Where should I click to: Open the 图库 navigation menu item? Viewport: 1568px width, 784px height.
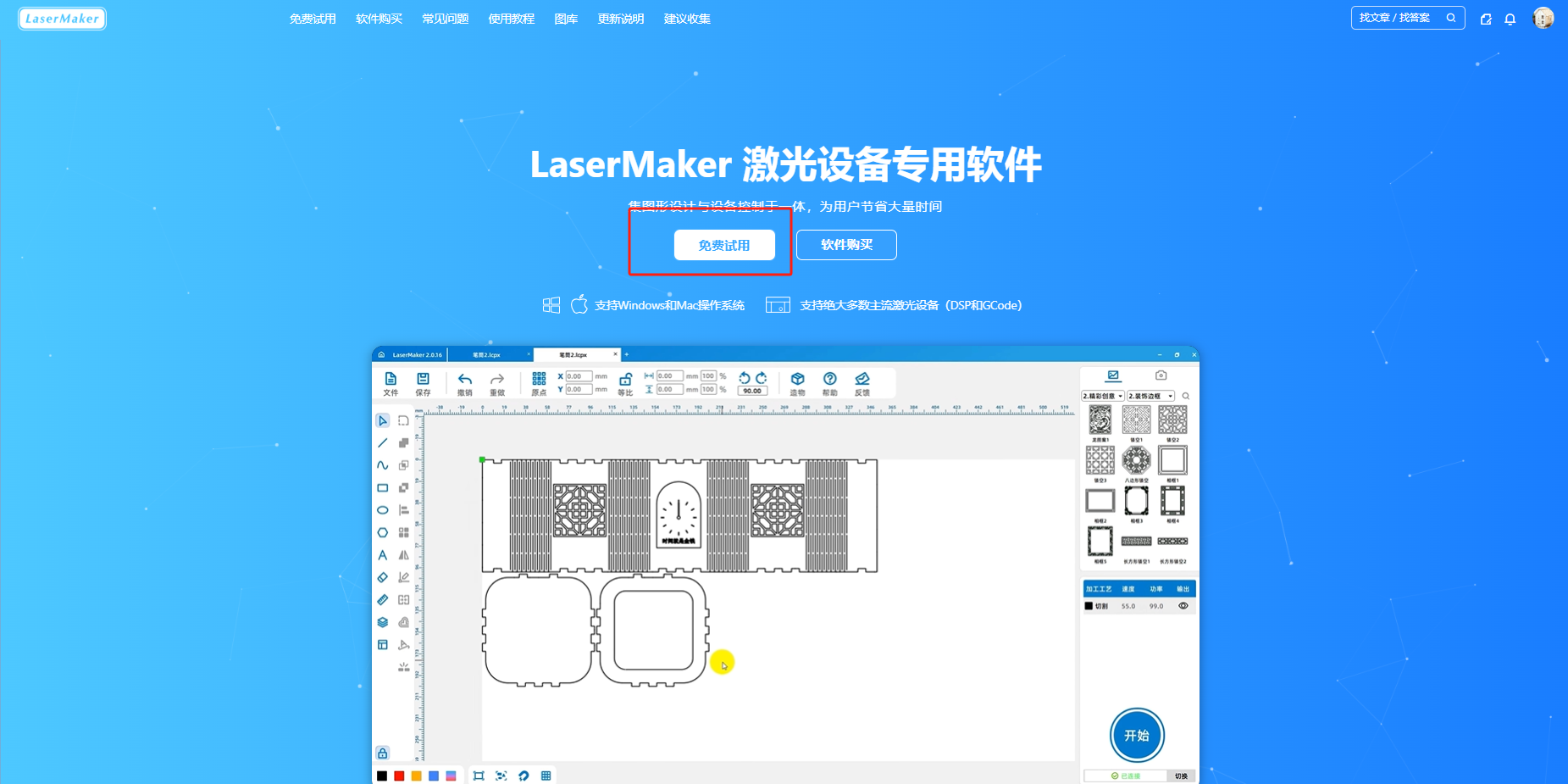pos(566,19)
